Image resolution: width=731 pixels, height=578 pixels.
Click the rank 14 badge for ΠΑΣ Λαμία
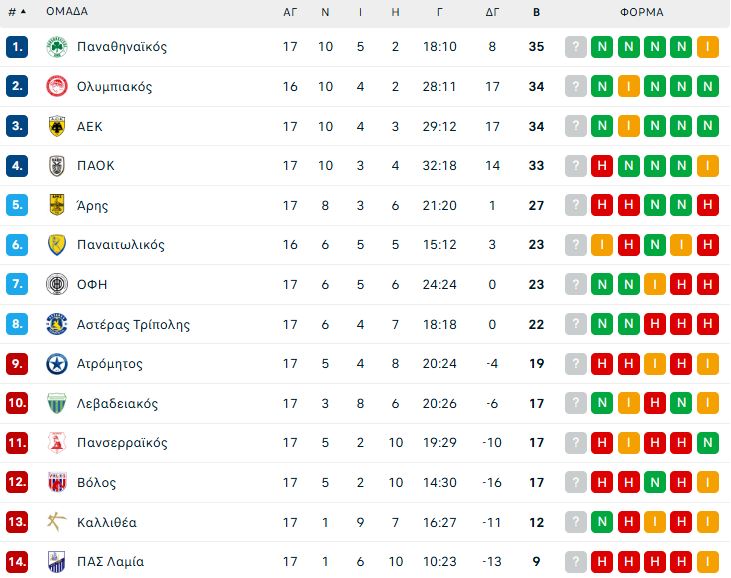pos(17,561)
